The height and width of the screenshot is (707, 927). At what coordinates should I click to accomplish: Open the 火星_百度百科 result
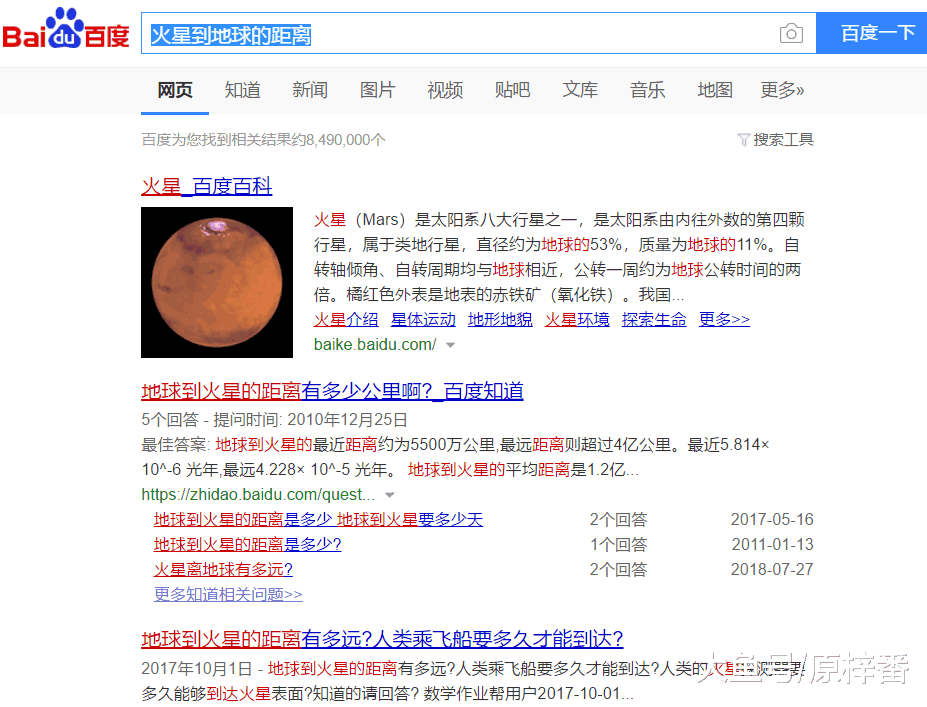click(206, 186)
